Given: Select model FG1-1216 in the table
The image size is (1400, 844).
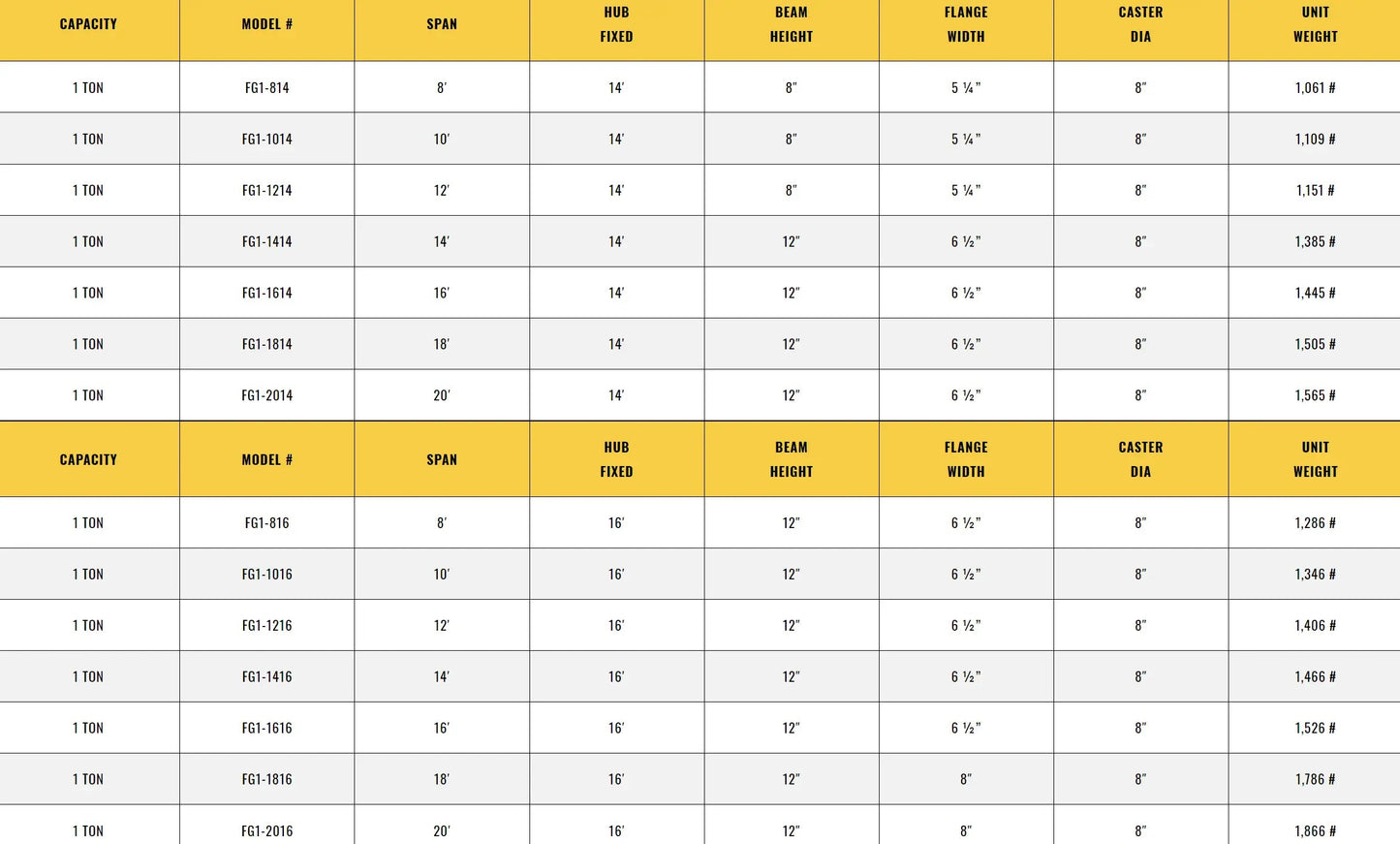Looking at the screenshot, I should point(266,626).
